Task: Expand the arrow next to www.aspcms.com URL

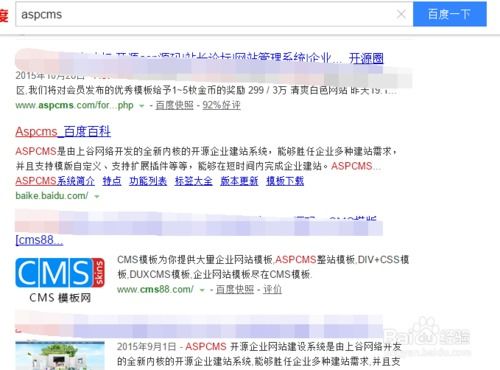Action: coord(142,106)
